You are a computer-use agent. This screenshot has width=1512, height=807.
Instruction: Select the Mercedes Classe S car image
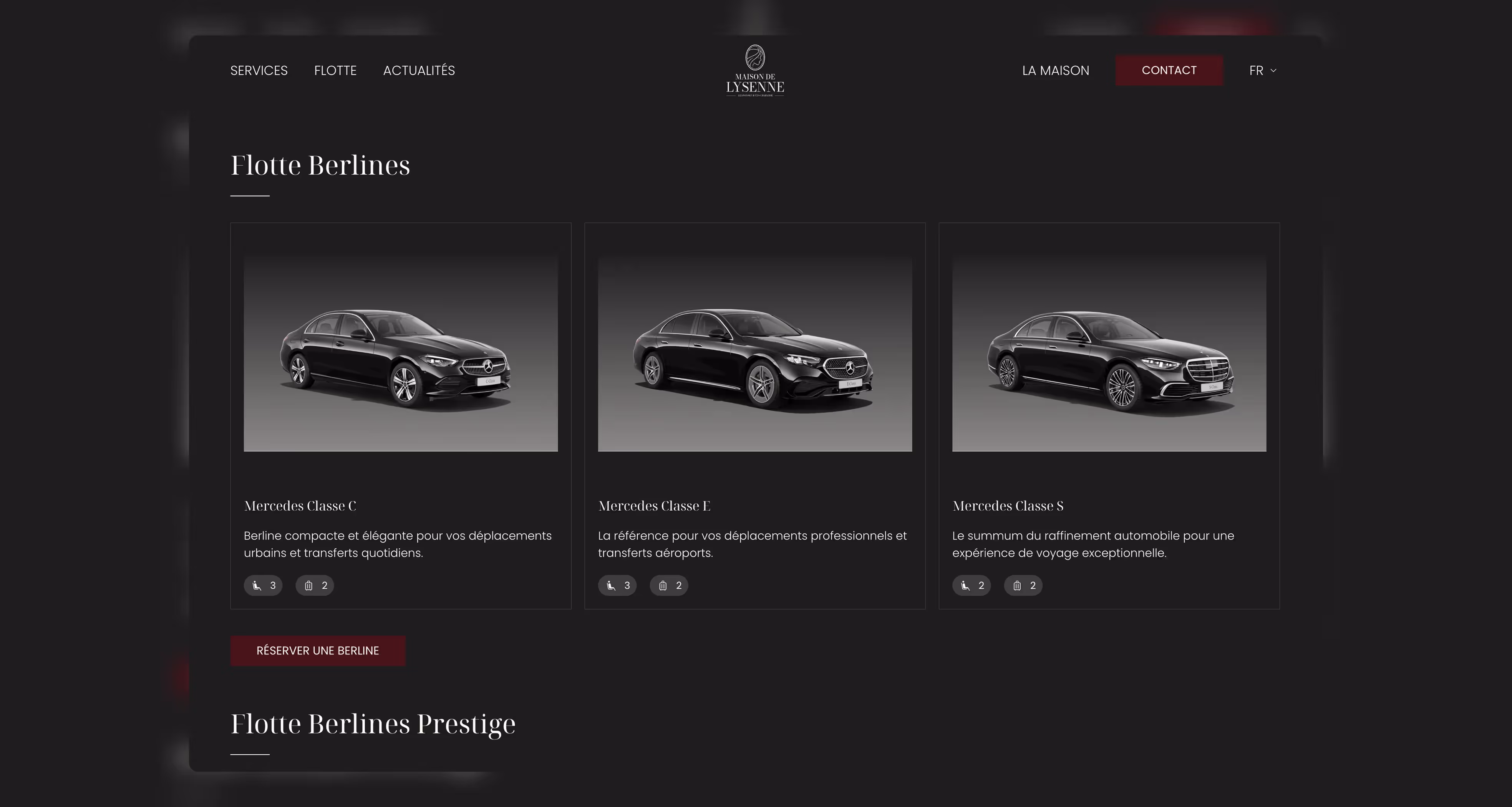pos(1109,353)
